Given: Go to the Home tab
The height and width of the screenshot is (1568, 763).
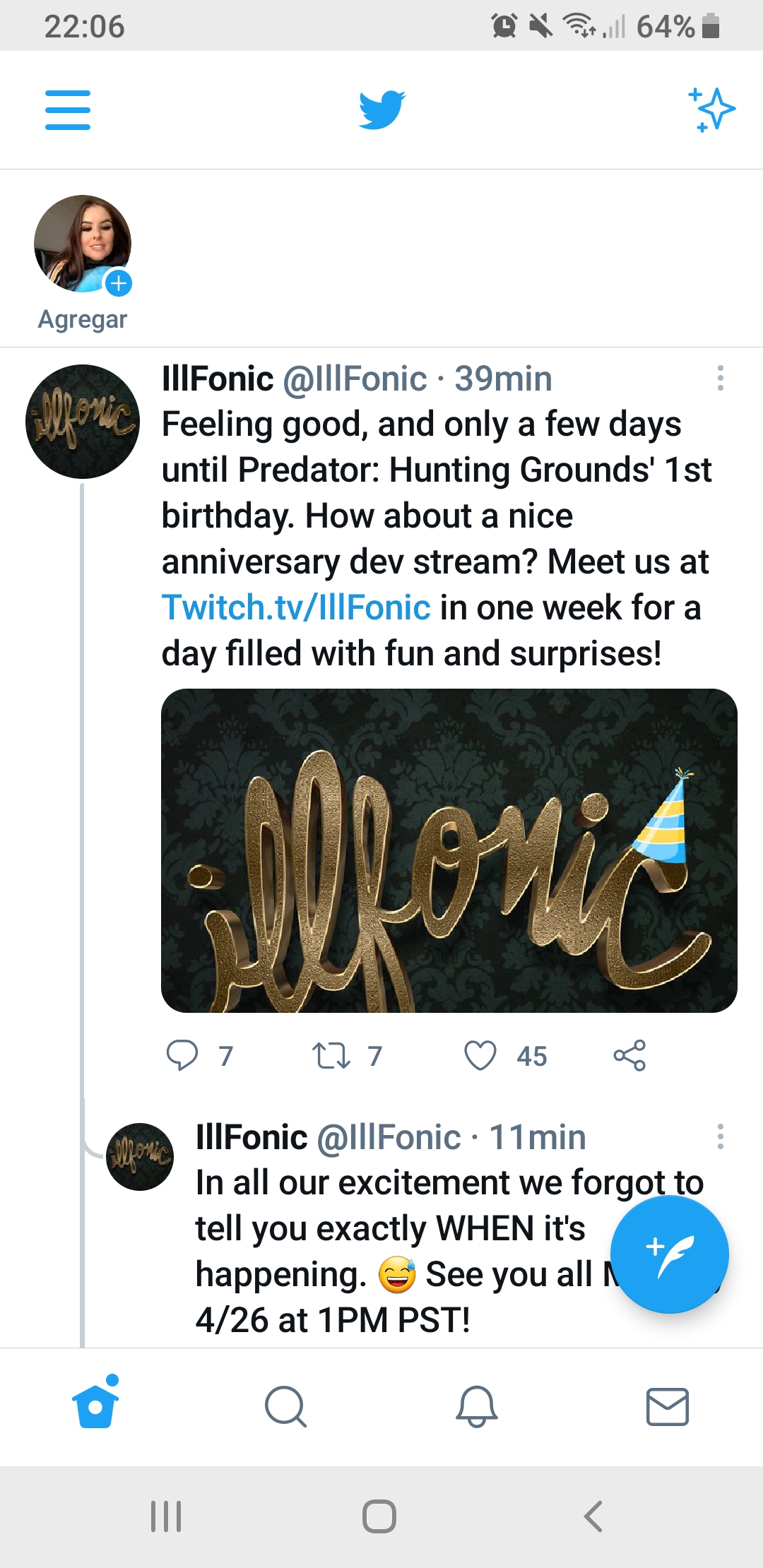Looking at the screenshot, I should [95, 1406].
